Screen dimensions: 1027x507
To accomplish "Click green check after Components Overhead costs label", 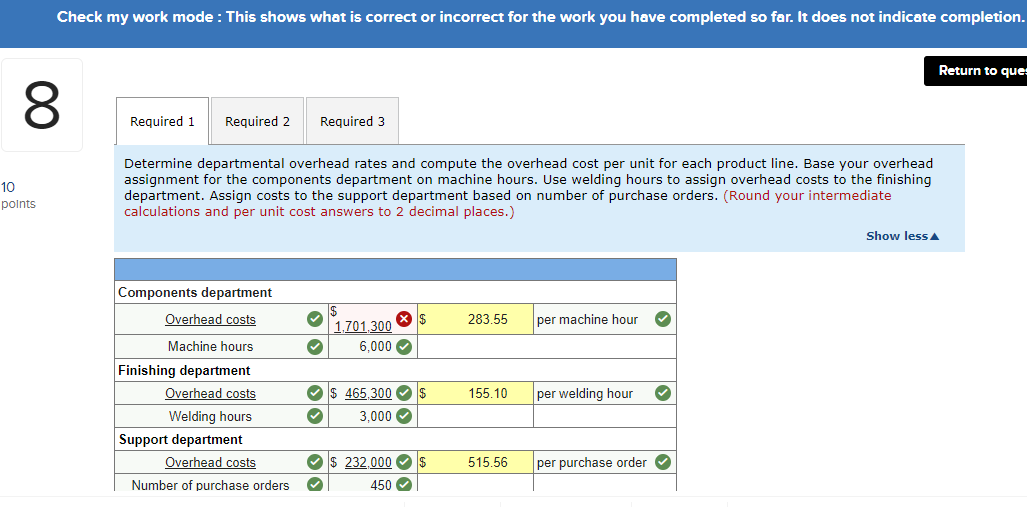I will tap(315, 319).
